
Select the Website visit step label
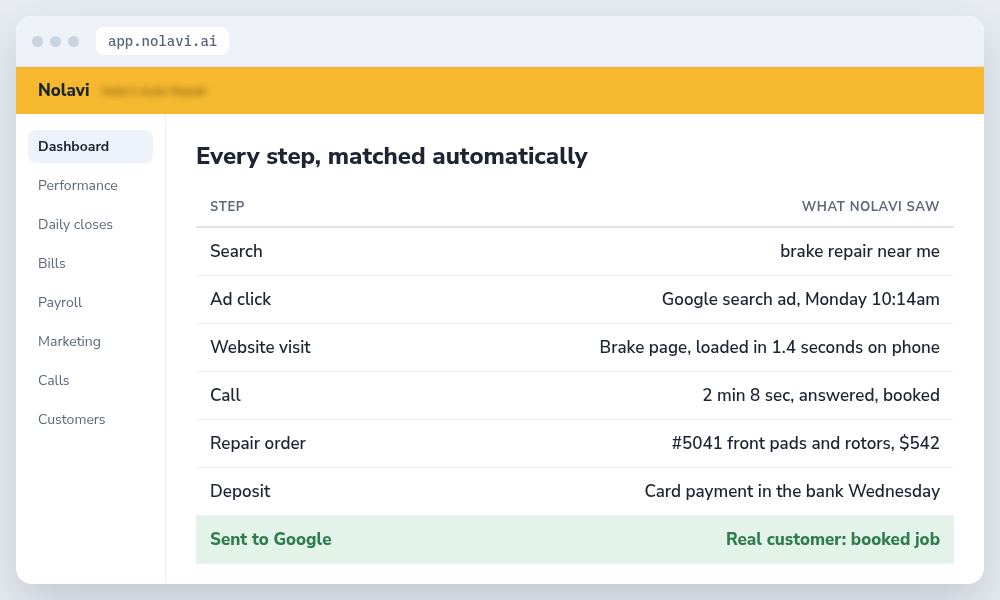(260, 347)
